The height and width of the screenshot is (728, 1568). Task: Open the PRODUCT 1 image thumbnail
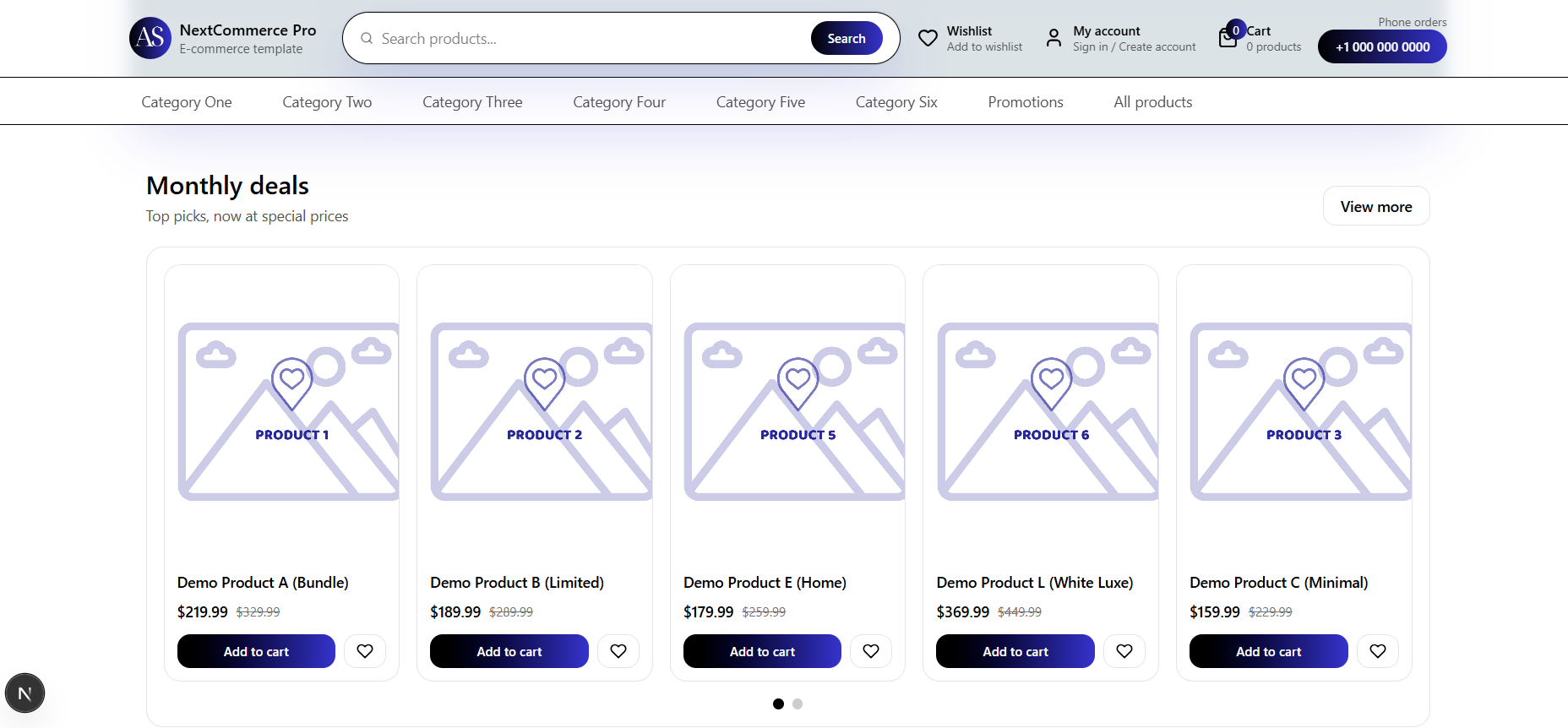click(289, 411)
